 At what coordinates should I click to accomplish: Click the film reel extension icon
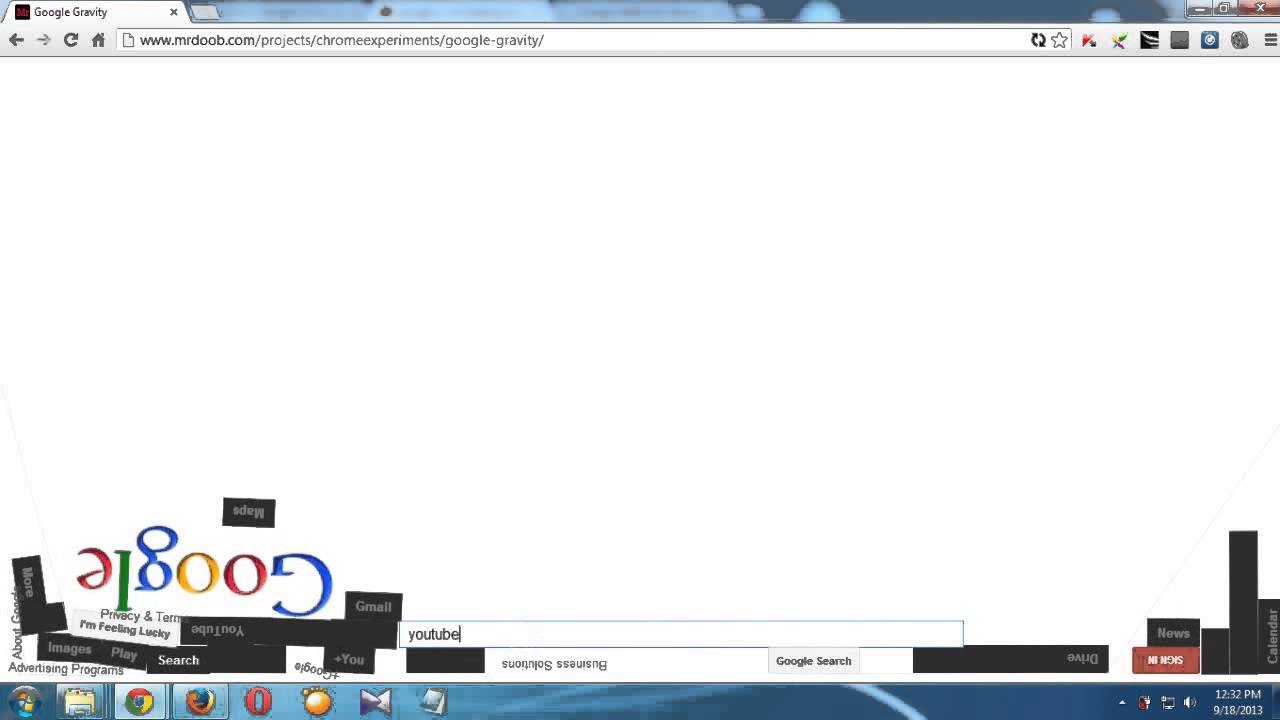(1240, 40)
